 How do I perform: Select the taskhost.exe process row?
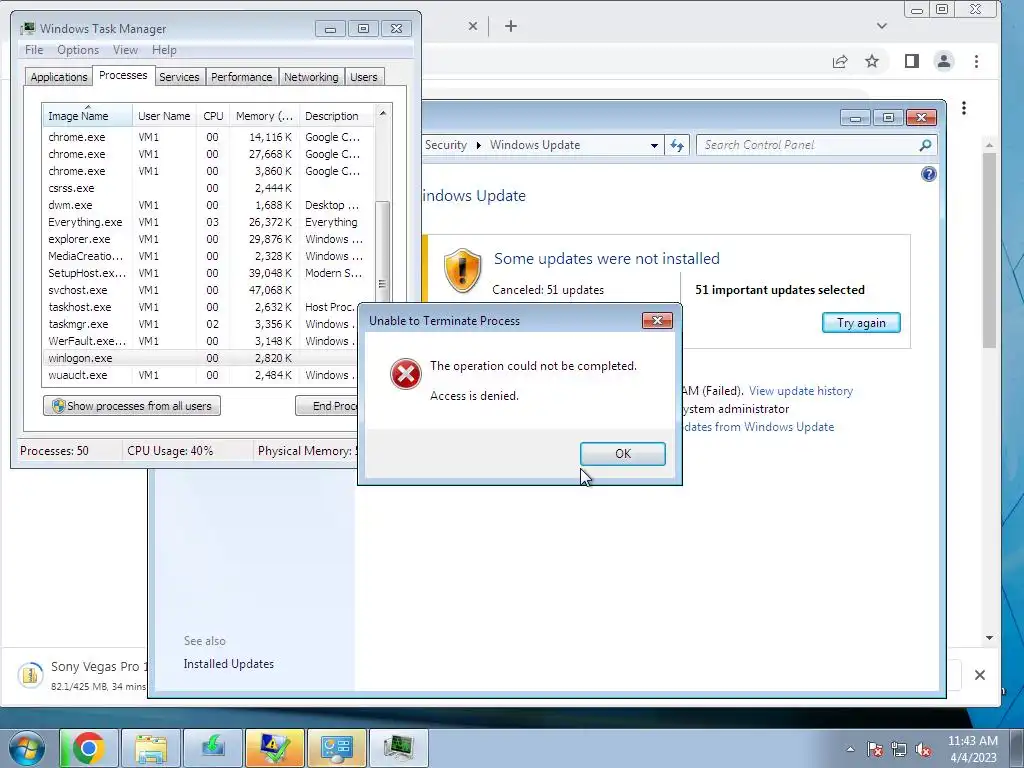coord(200,307)
